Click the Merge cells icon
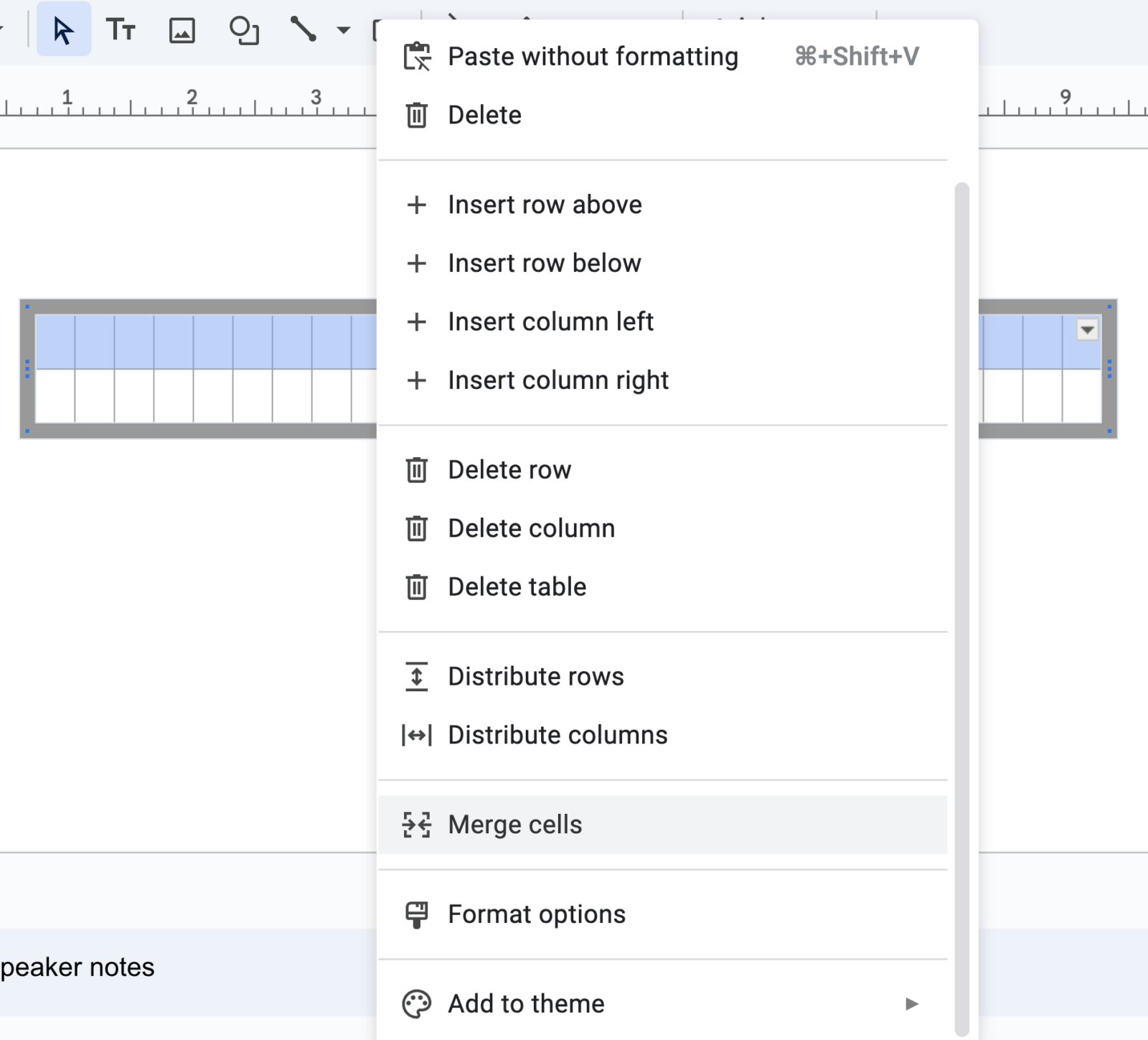This screenshot has width=1148, height=1040. [x=416, y=825]
